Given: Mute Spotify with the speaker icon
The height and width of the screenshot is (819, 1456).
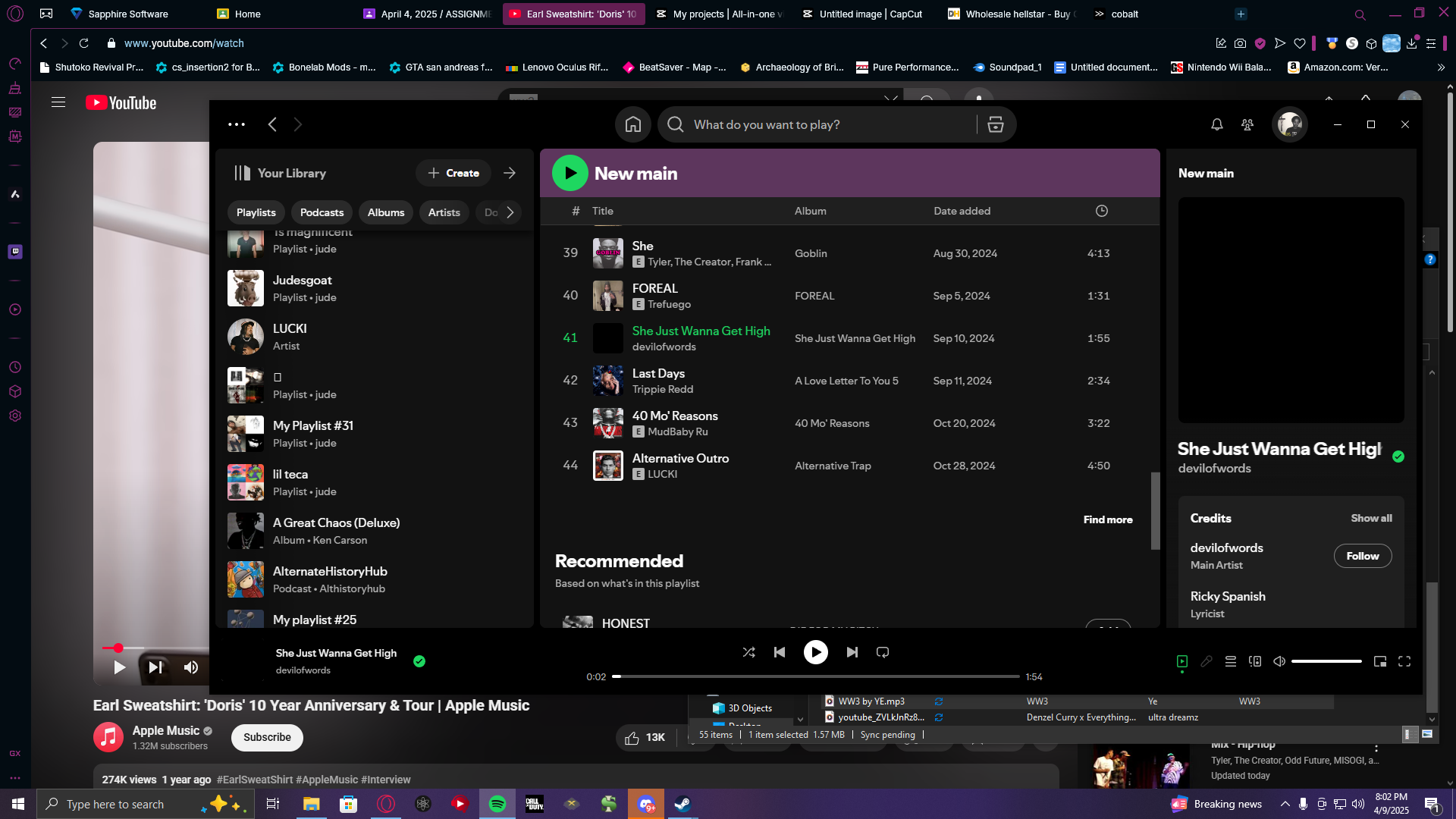Looking at the screenshot, I should 1279,661.
